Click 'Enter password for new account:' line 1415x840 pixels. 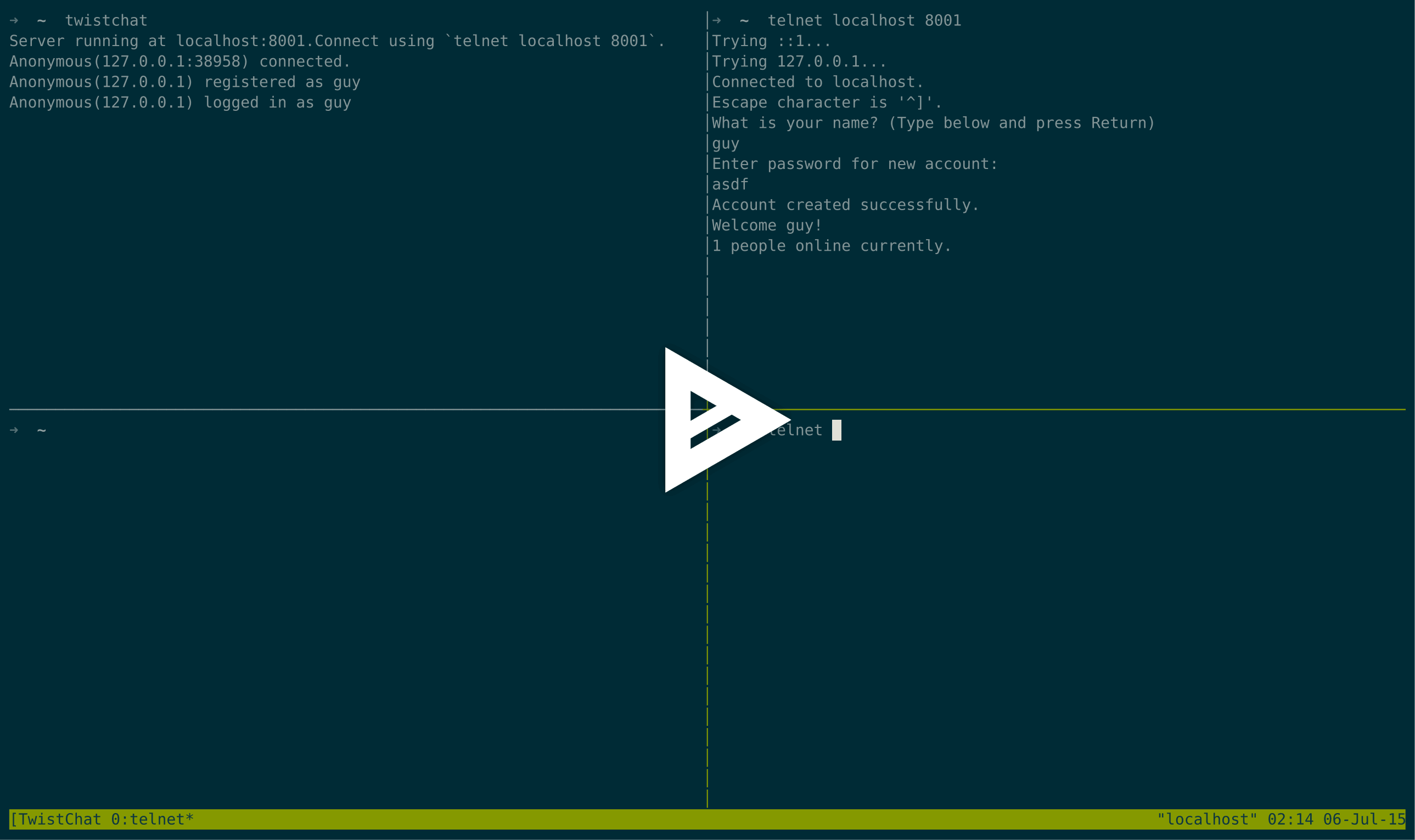(855, 164)
